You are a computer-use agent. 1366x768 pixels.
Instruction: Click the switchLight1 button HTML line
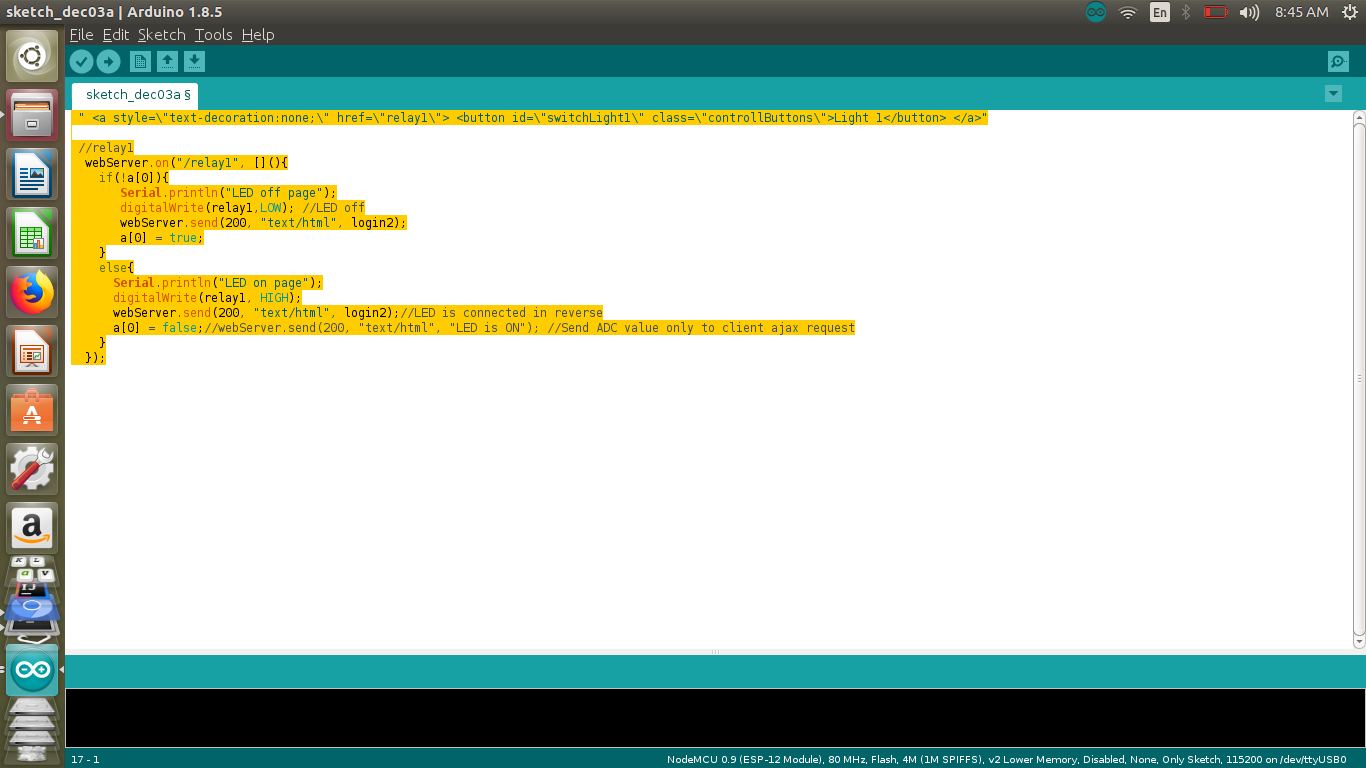point(533,117)
